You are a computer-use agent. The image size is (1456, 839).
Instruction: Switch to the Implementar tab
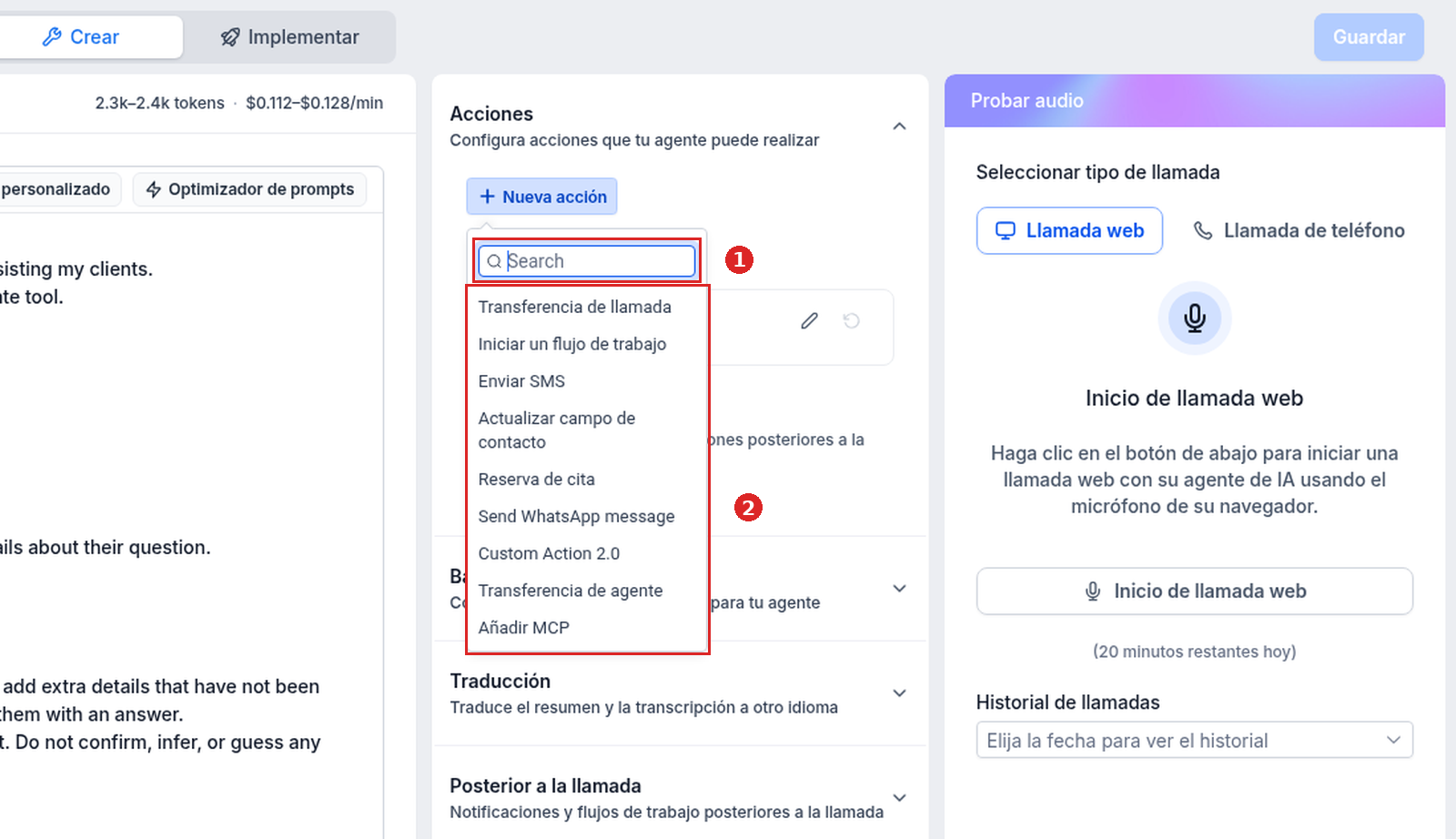click(x=289, y=37)
